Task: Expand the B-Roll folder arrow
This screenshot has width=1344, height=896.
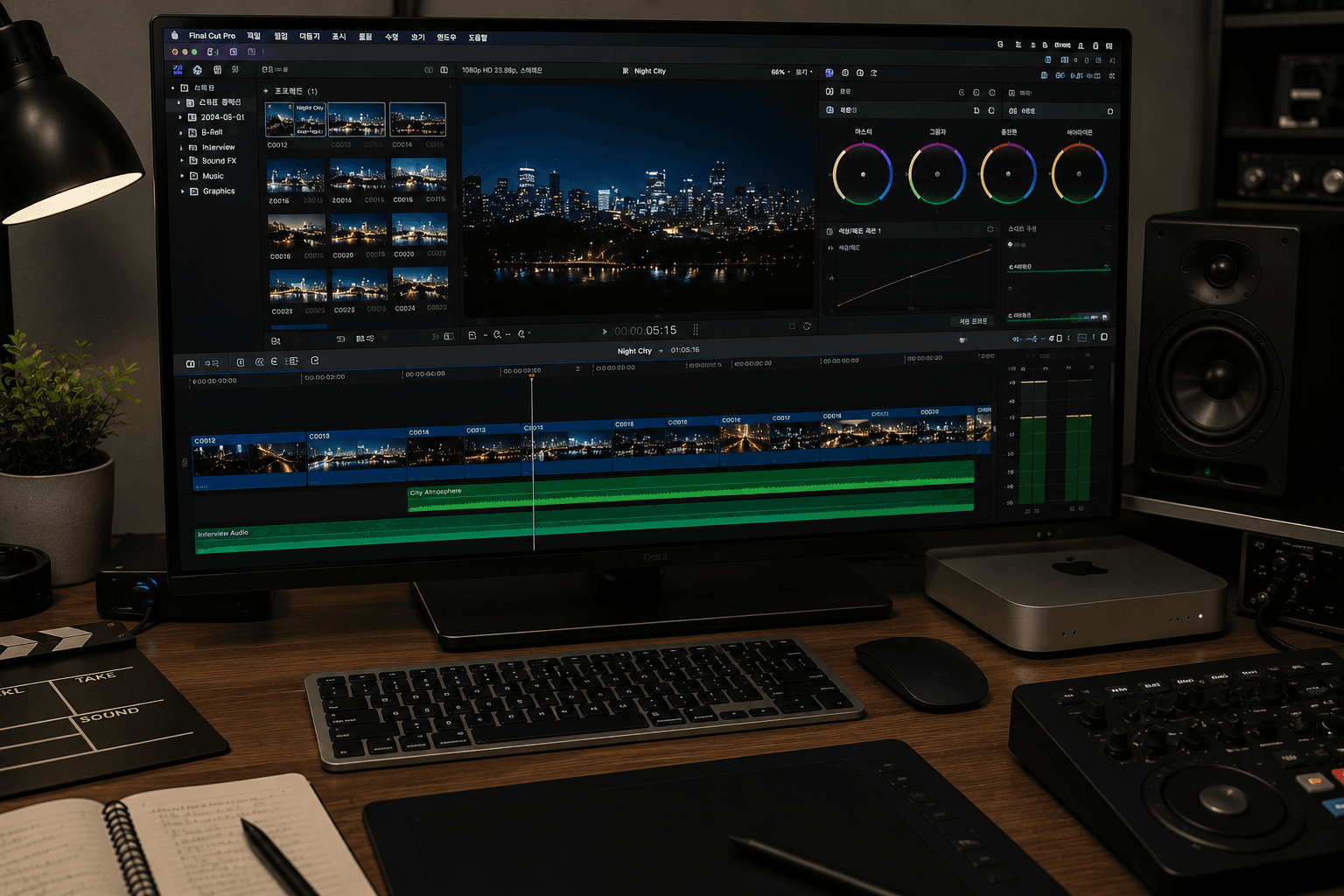Action: 181,132
